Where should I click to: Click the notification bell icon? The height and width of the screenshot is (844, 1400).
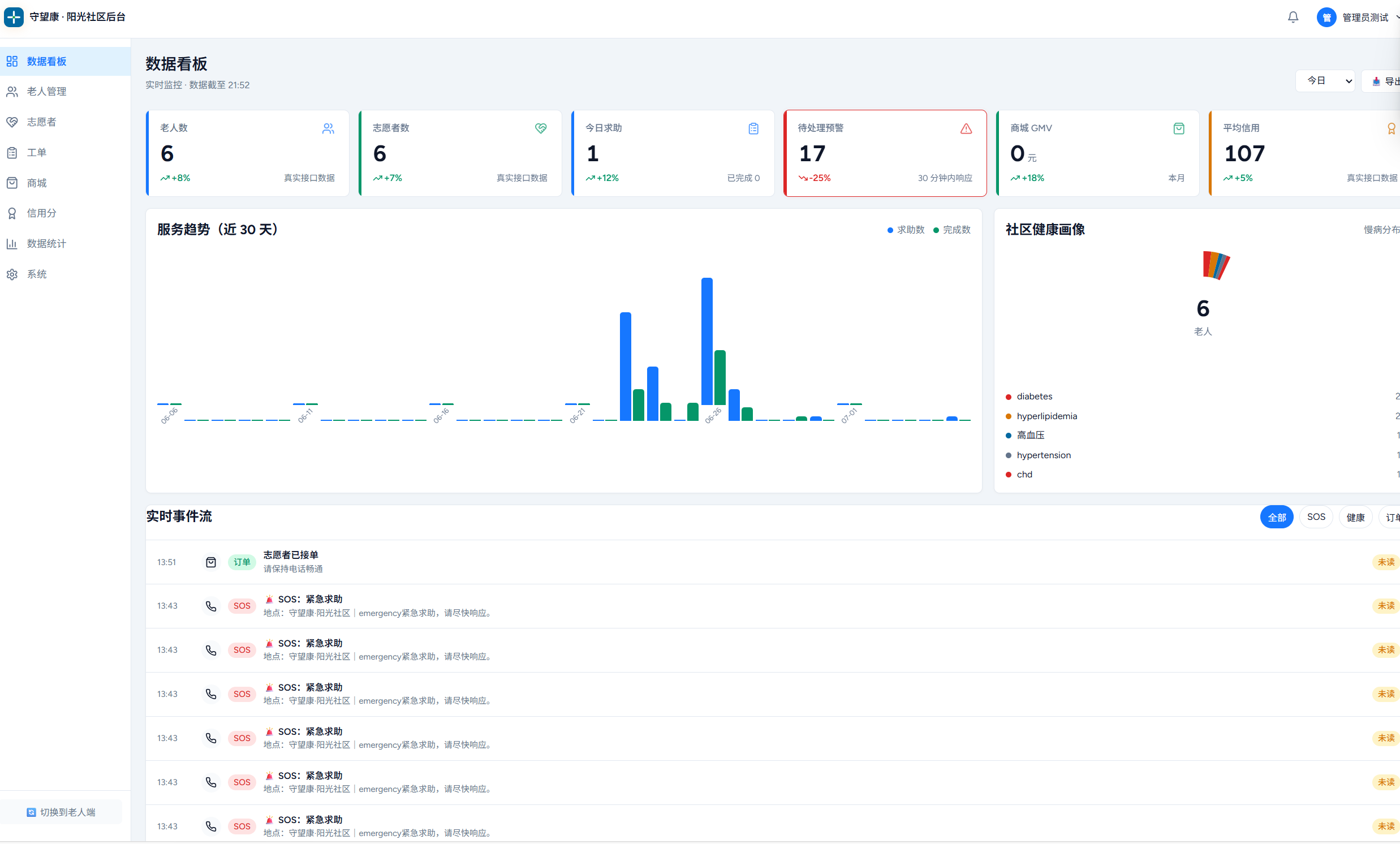[1293, 17]
